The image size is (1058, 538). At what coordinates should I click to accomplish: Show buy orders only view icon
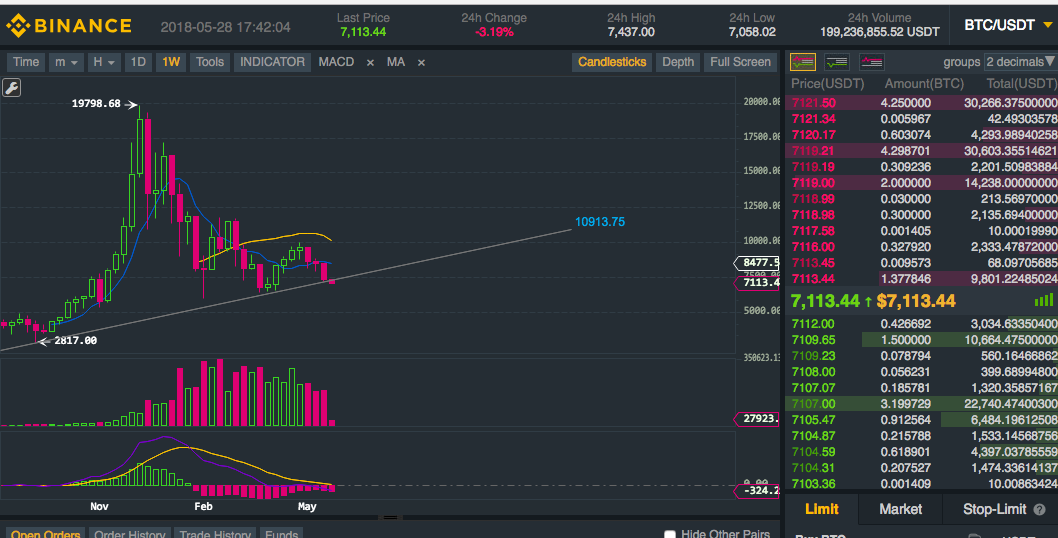tap(837, 62)
